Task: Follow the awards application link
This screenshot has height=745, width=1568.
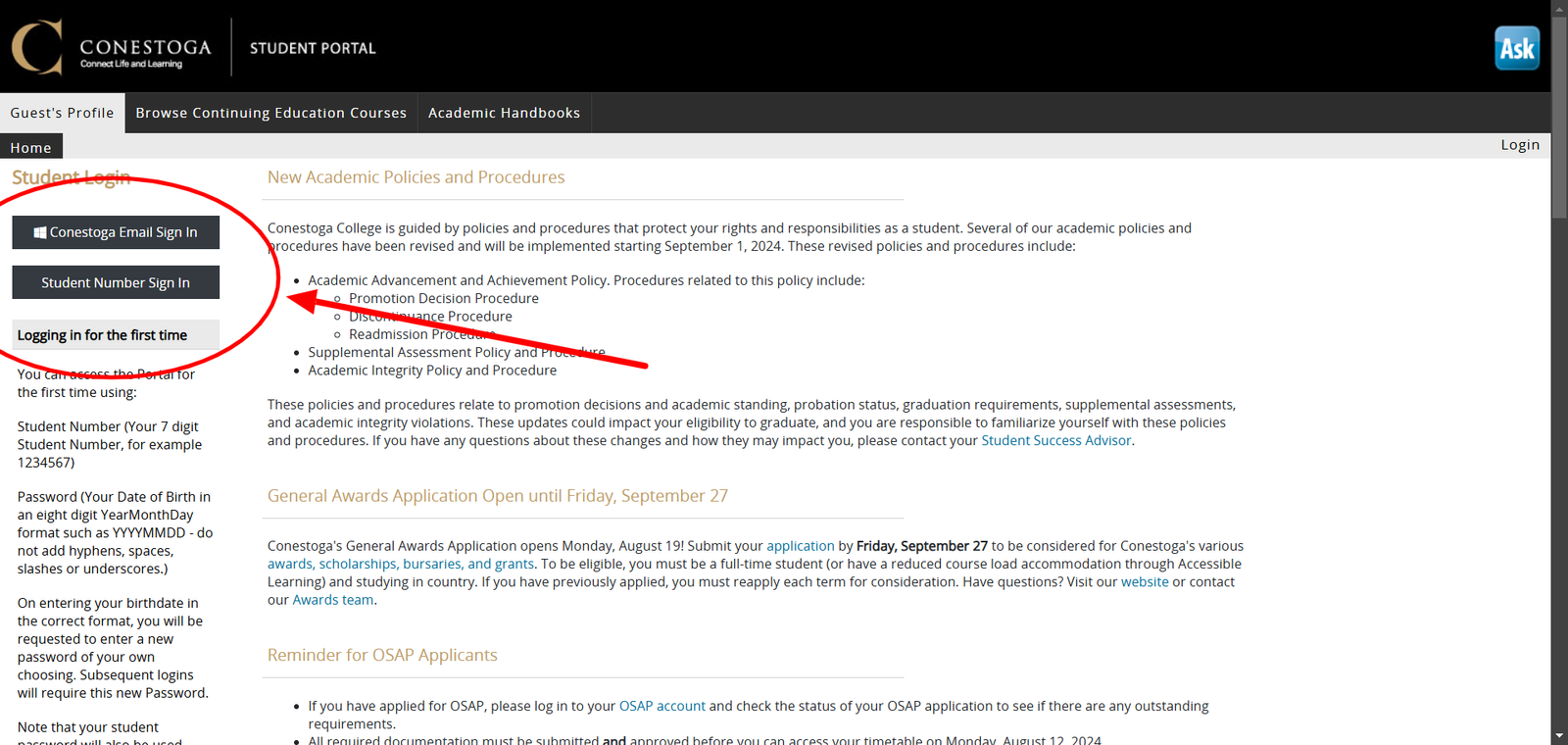Action: click(801, 546)
